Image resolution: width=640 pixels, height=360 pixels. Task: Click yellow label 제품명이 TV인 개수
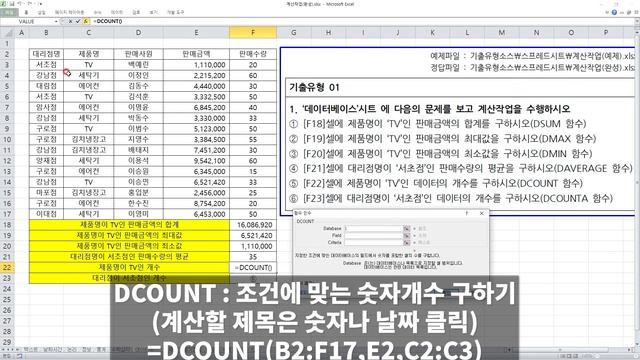coord(129,268)
